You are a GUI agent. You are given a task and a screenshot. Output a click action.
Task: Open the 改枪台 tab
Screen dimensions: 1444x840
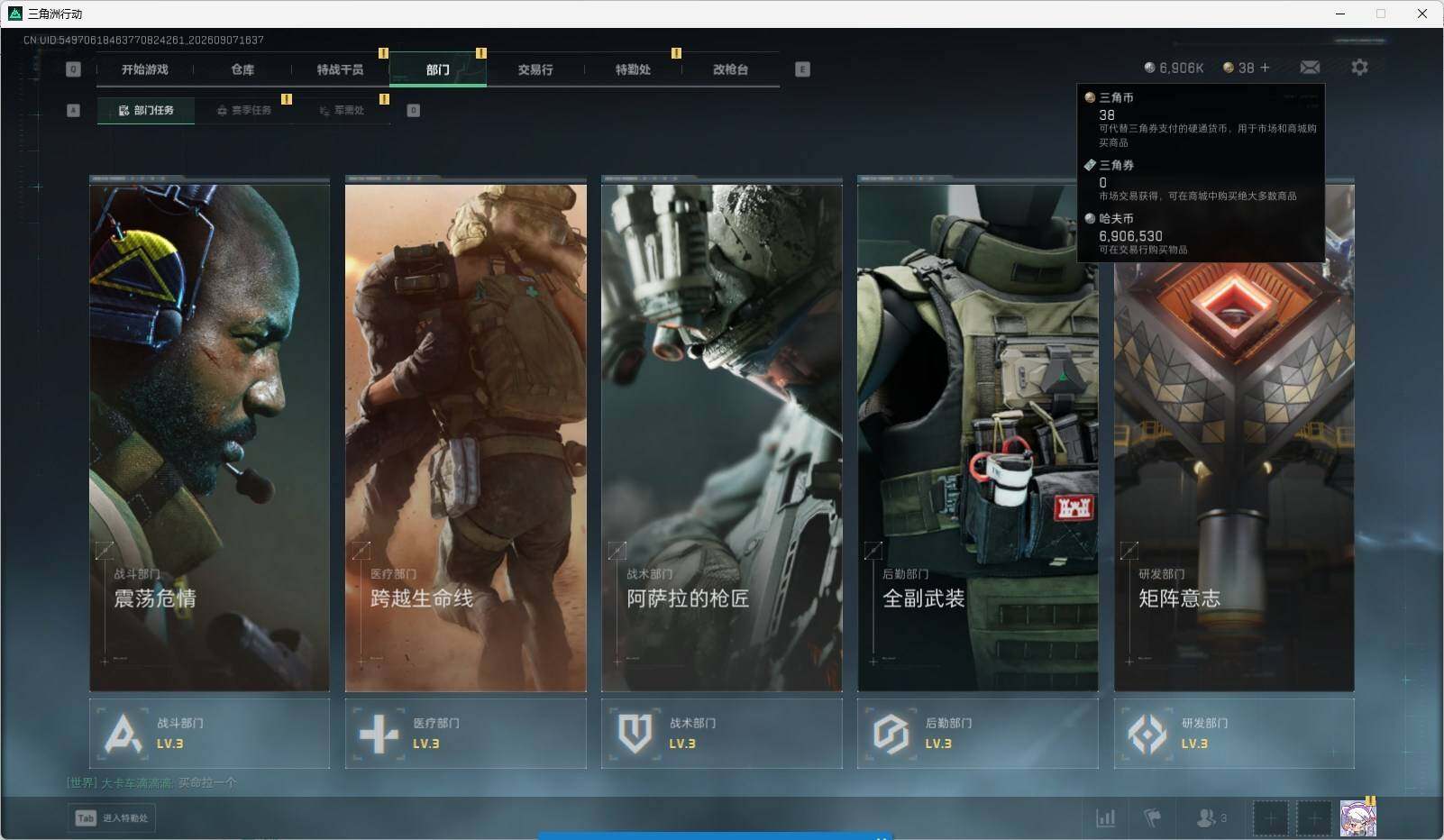point(730,69)
